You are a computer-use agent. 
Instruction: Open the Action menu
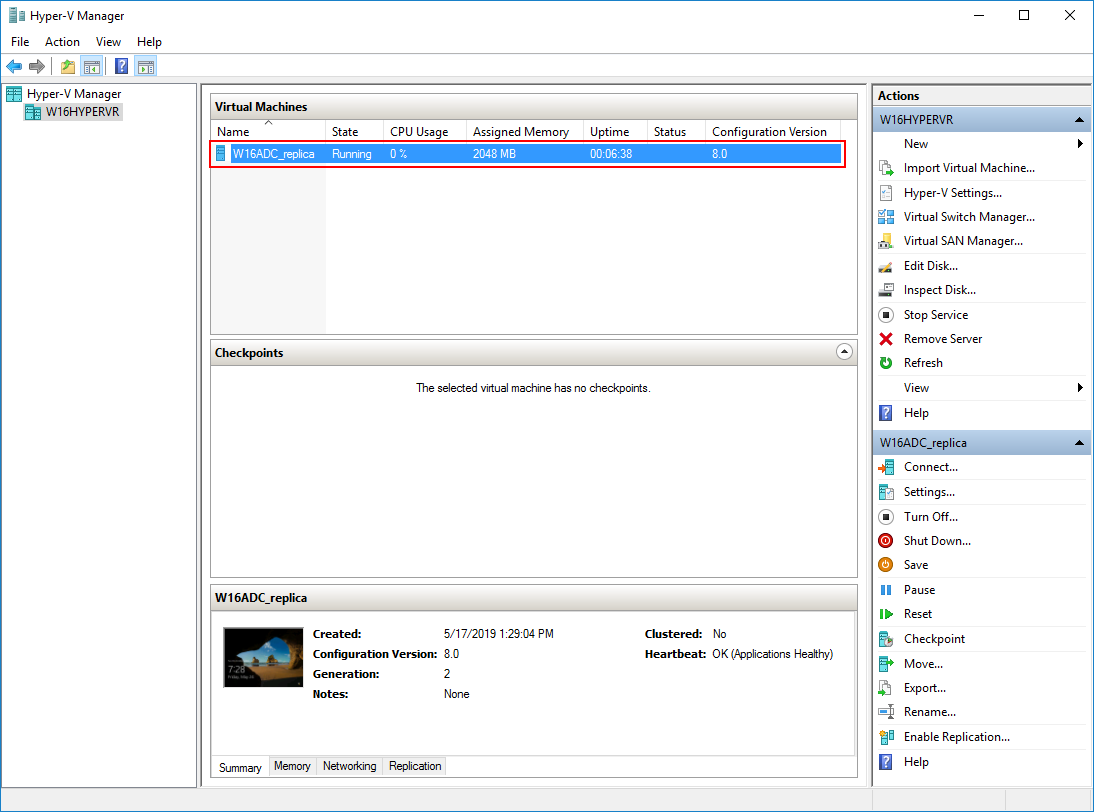click(x=62, y=42)
